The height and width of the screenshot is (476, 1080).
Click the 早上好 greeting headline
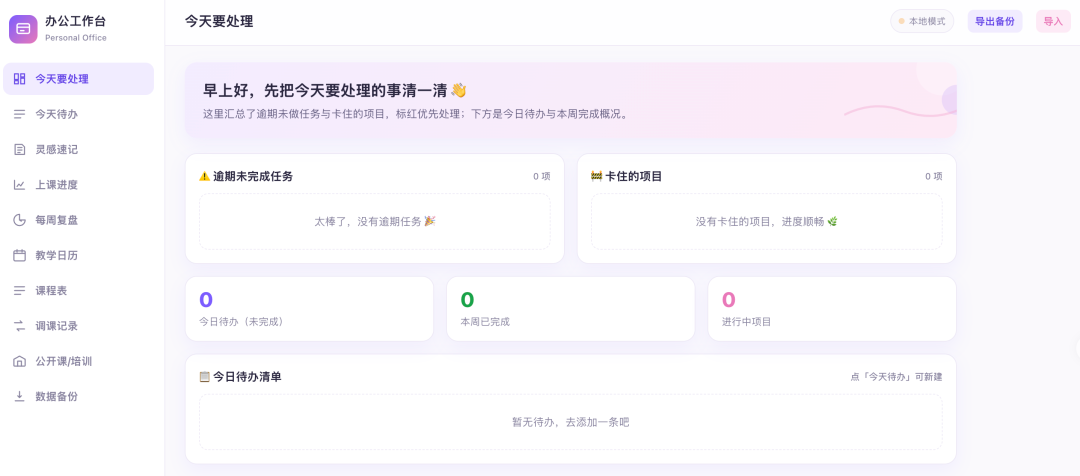click(x=335, y=90)
